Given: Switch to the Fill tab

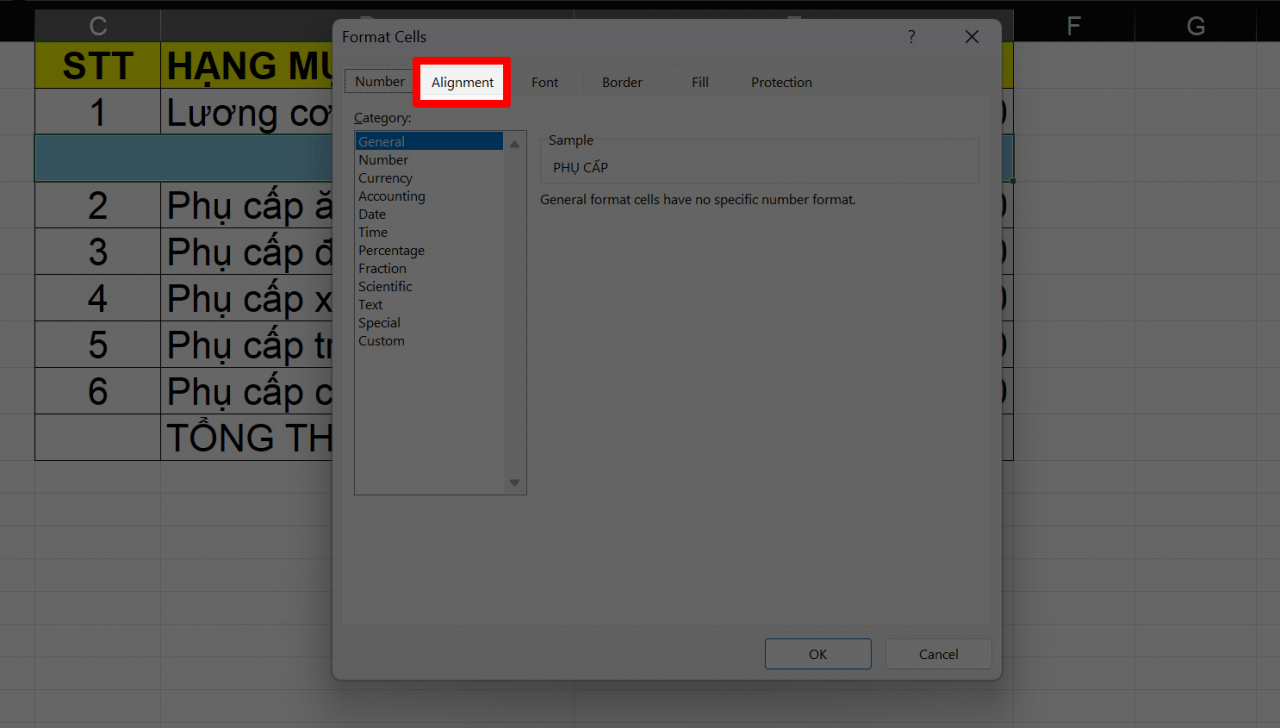Looking at the screenshot, I should (700, 82).
